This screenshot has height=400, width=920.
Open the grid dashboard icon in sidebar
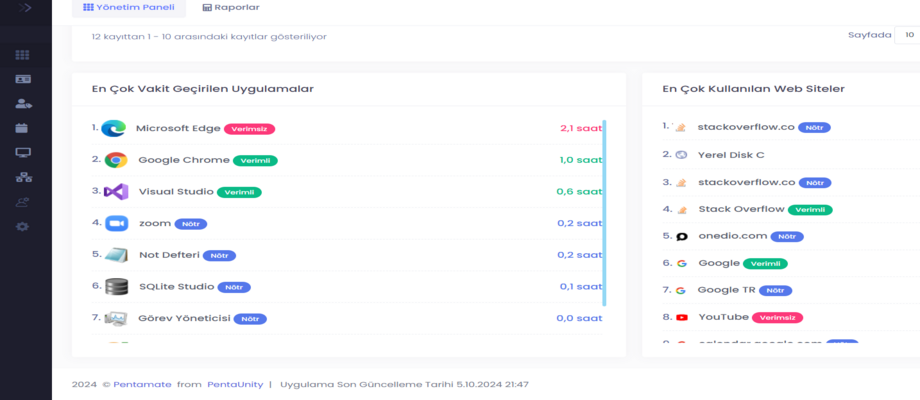pyautogui.click(x=22, y=55)
